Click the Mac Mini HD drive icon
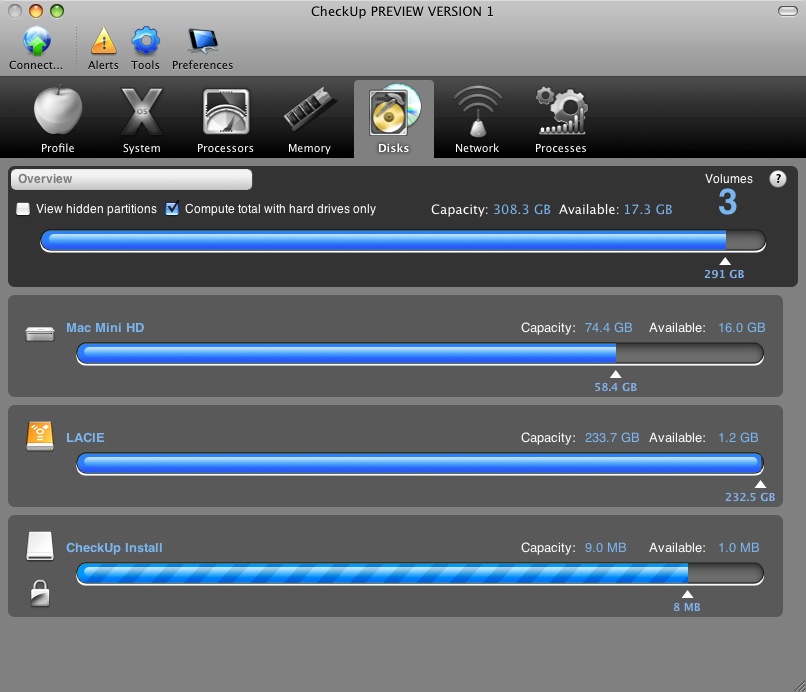806x692 pixels. (x=40, y=334)
